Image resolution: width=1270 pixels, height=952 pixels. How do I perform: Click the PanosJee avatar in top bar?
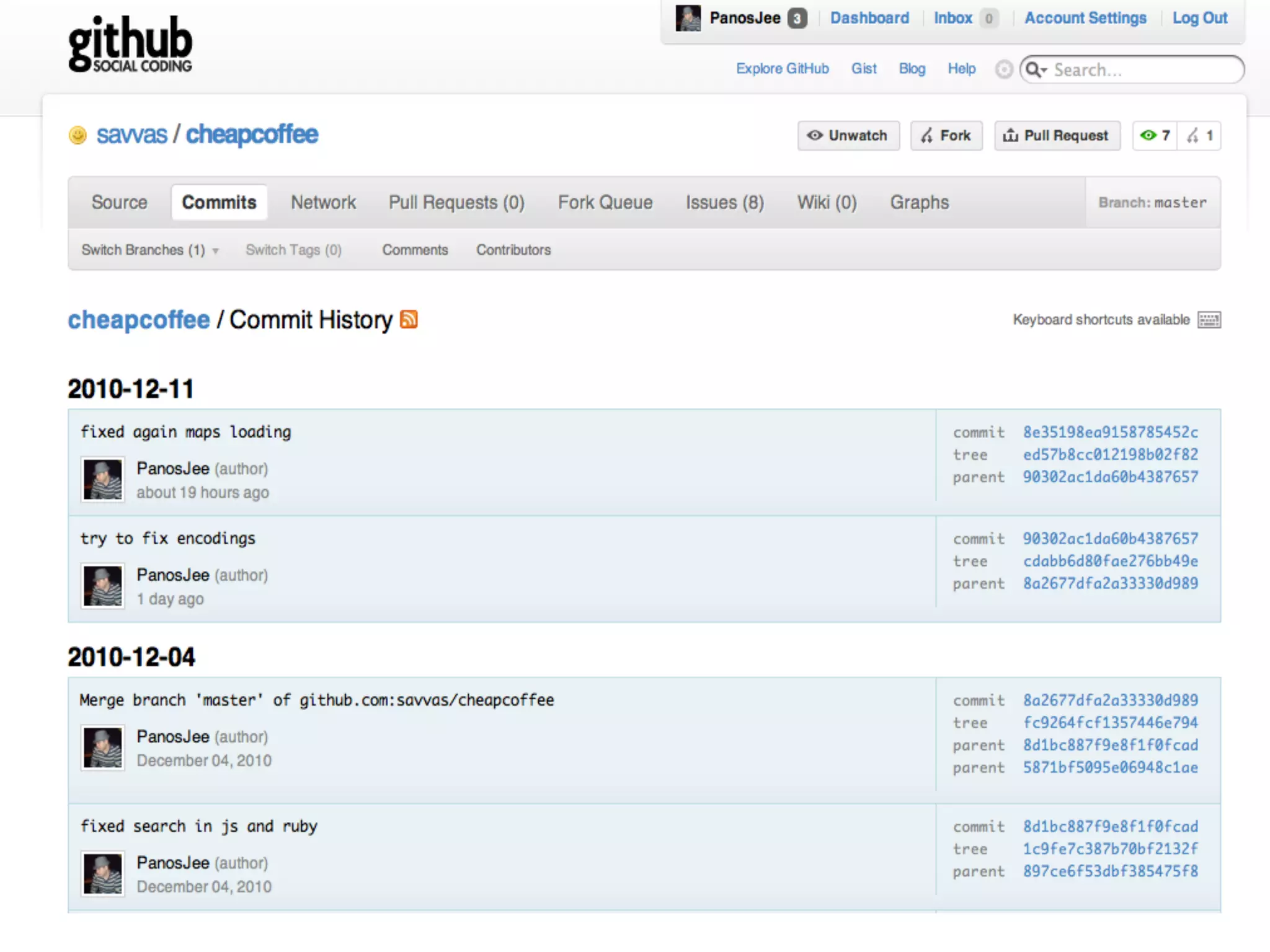pos(688,18)
